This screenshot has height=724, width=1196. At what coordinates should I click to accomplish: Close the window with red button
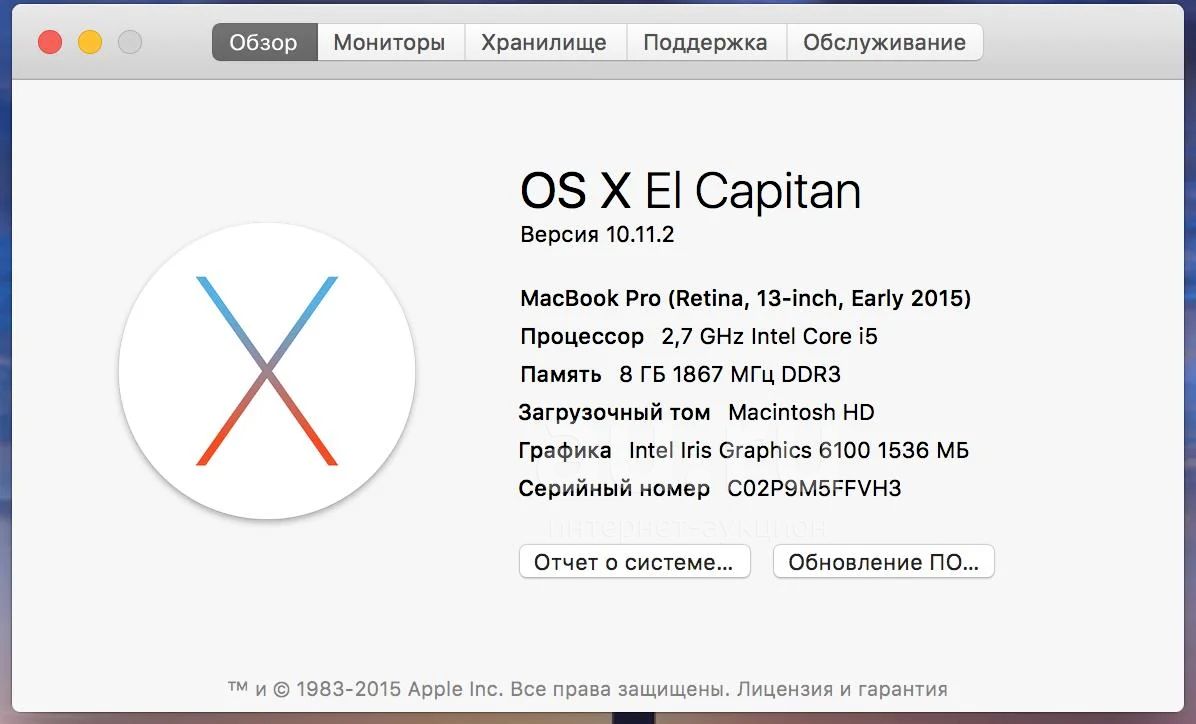pyautogui.click(x=50, y=42)
